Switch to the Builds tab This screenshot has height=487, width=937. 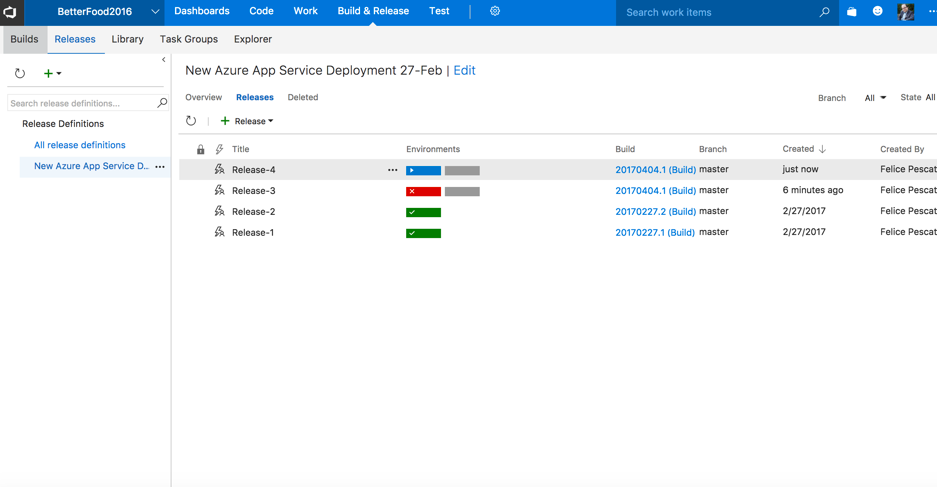(x=25, y=39)
